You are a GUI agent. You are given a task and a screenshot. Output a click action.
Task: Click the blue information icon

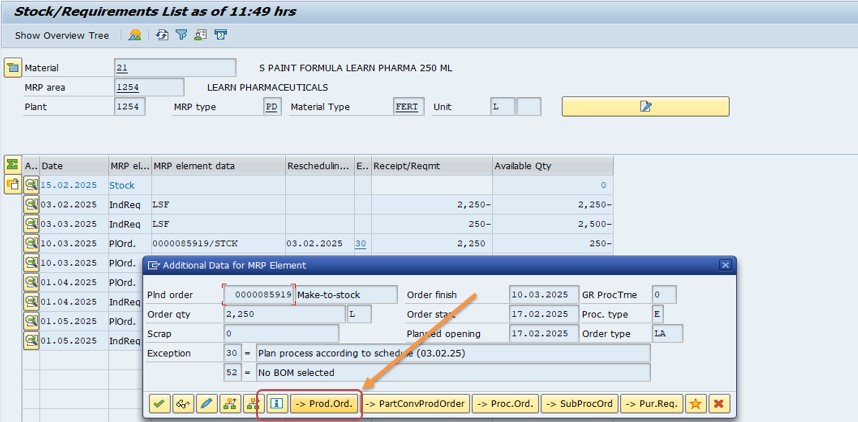click(x=277, y=404)
